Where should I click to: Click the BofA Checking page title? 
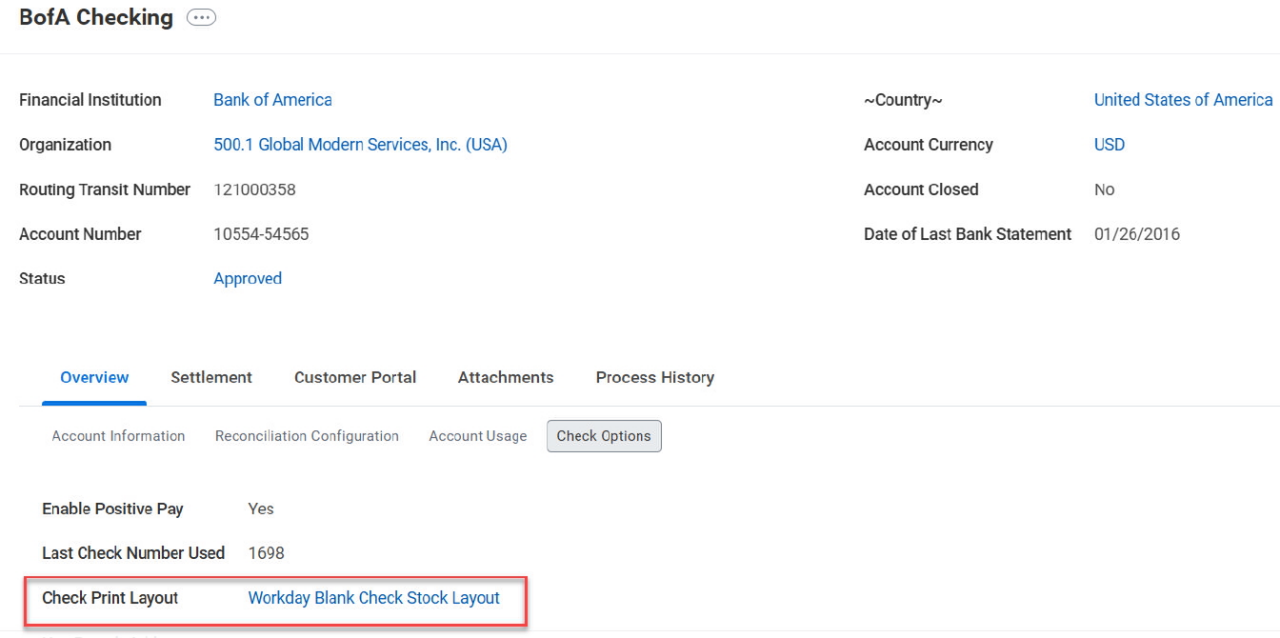coord(96,18)
